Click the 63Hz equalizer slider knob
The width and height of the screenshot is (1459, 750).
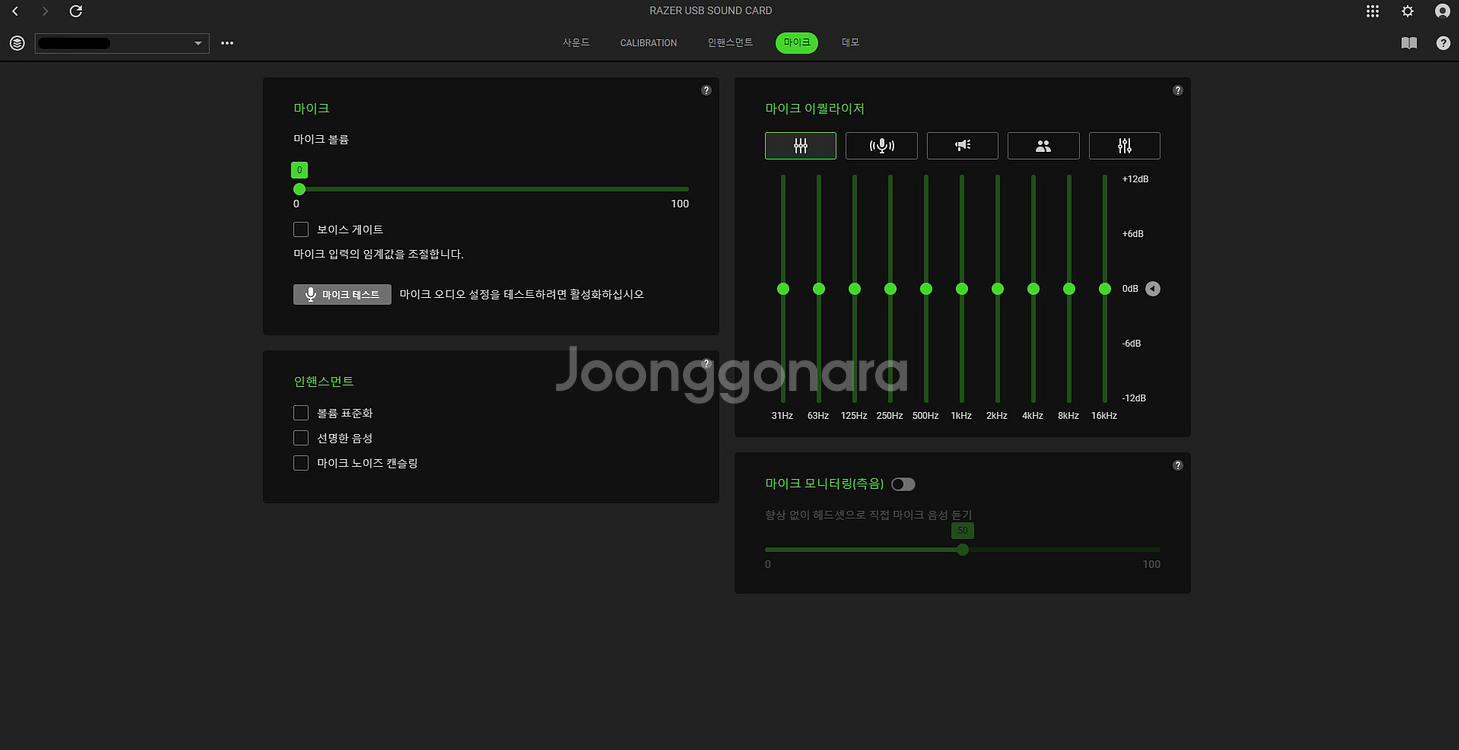pyautogui.click(x=819, y=289)
